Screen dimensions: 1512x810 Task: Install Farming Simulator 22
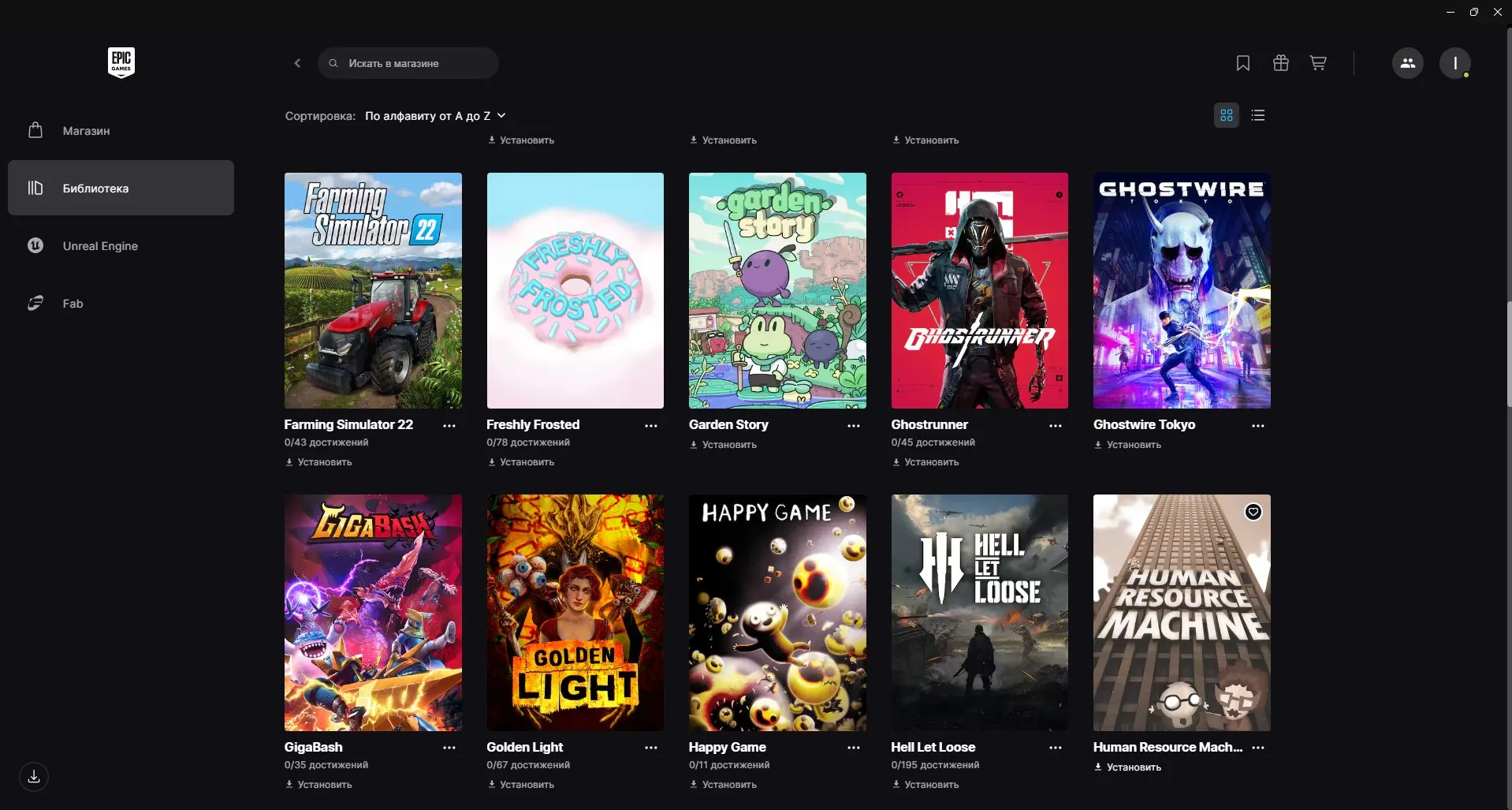point(318,462)
